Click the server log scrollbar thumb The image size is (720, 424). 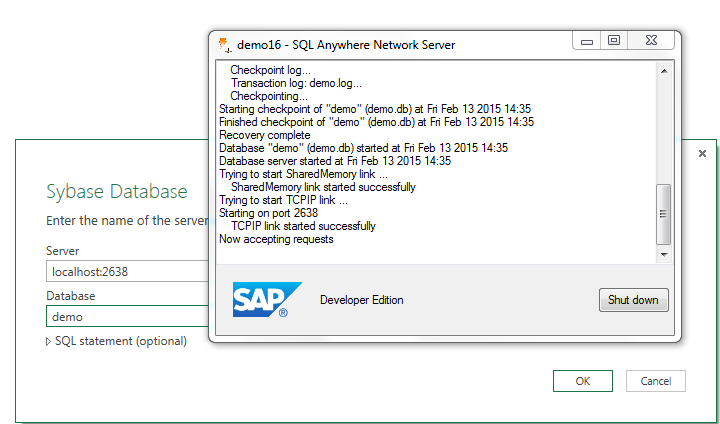coord(663,214)
